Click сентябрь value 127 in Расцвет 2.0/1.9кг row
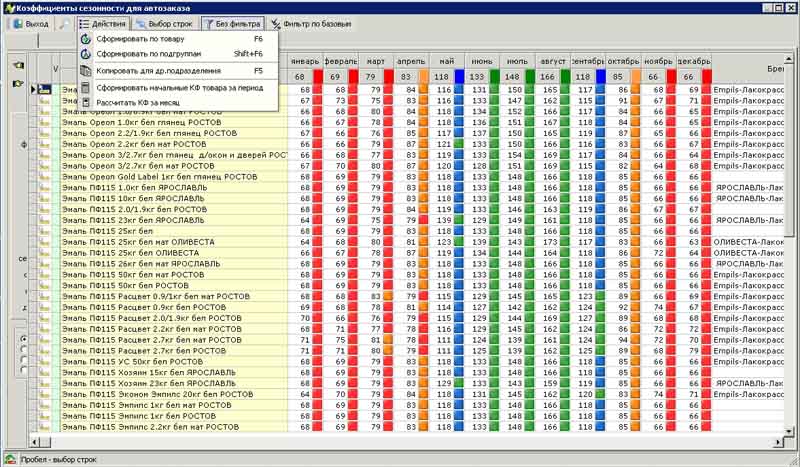 (585, 318)
